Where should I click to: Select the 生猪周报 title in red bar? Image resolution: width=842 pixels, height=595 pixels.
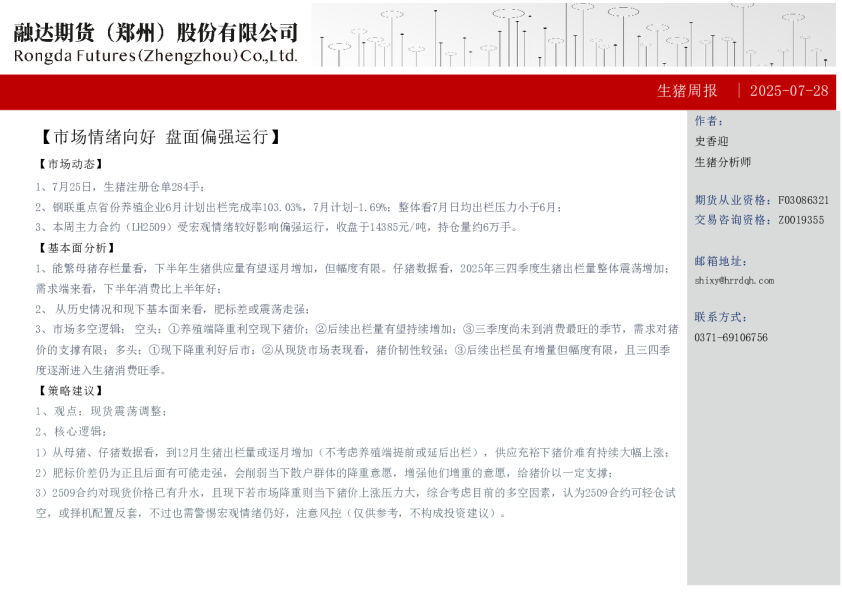pos(687,91)
